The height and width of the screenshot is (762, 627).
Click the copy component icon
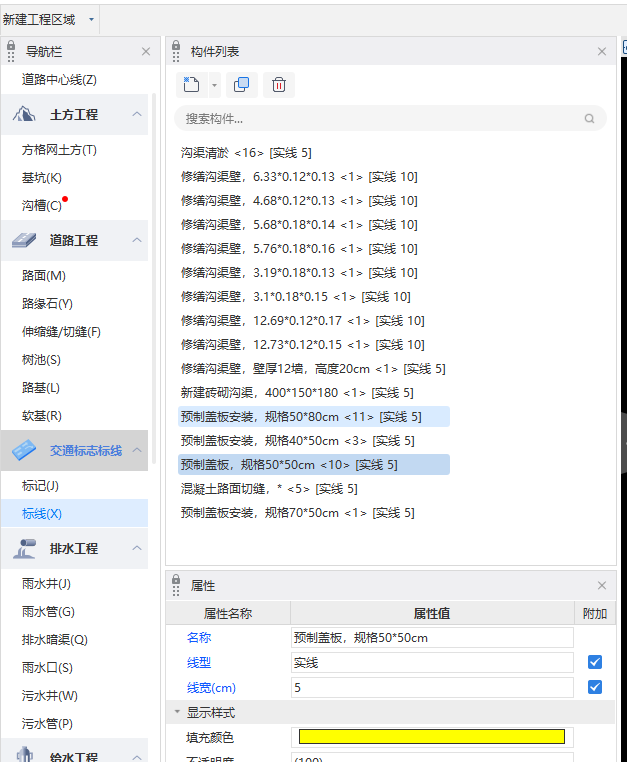[x=242, y=85]
